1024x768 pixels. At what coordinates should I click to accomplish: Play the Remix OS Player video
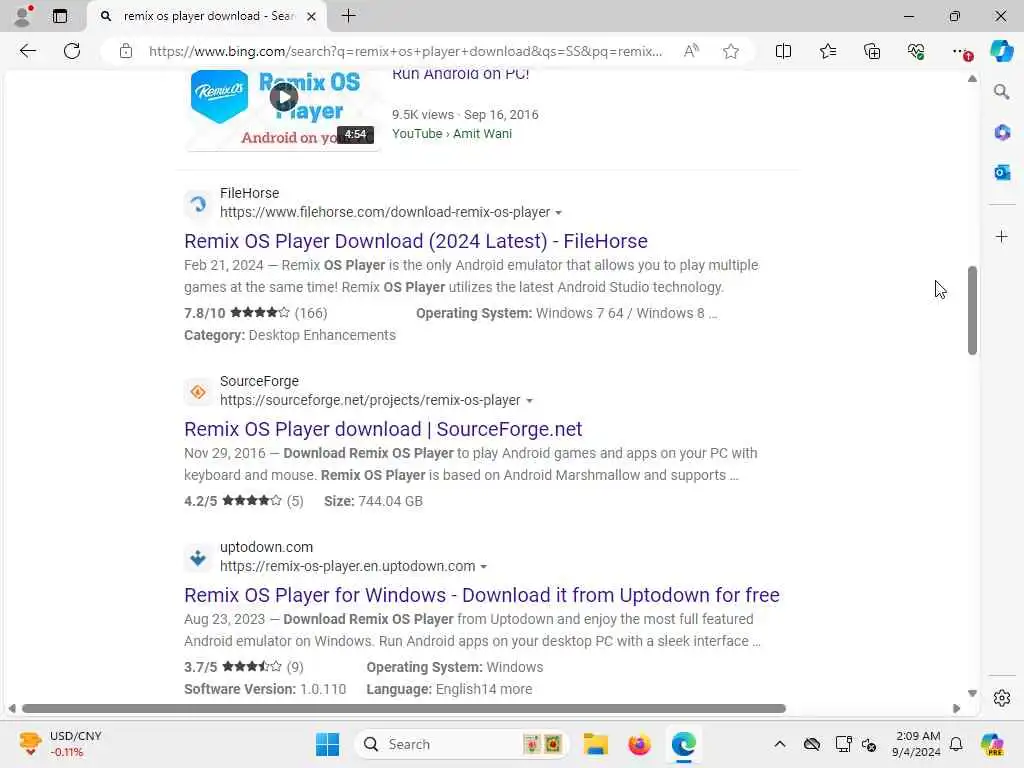tap(283, 98)
